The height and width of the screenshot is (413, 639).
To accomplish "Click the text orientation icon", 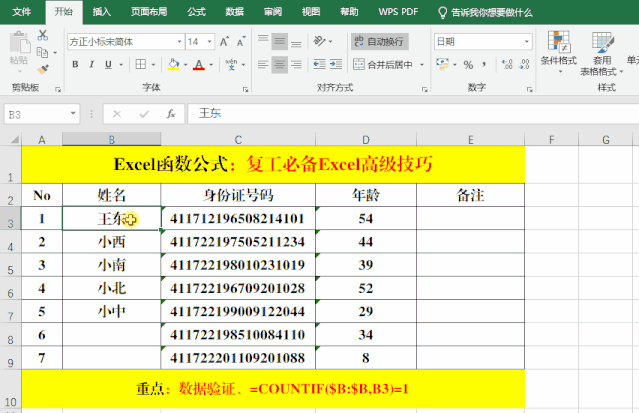I will point(320,41).
